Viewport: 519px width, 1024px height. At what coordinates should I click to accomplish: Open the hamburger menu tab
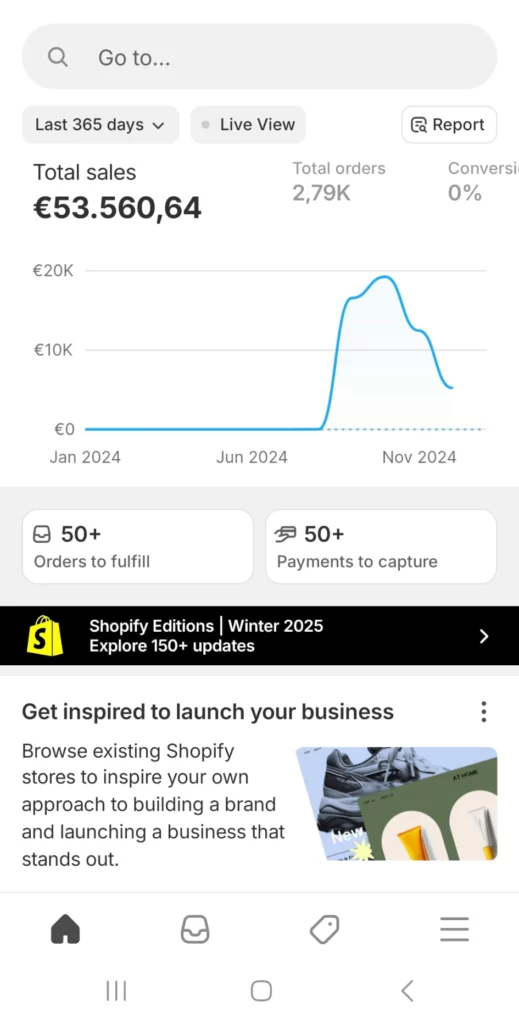pos(454,929)
